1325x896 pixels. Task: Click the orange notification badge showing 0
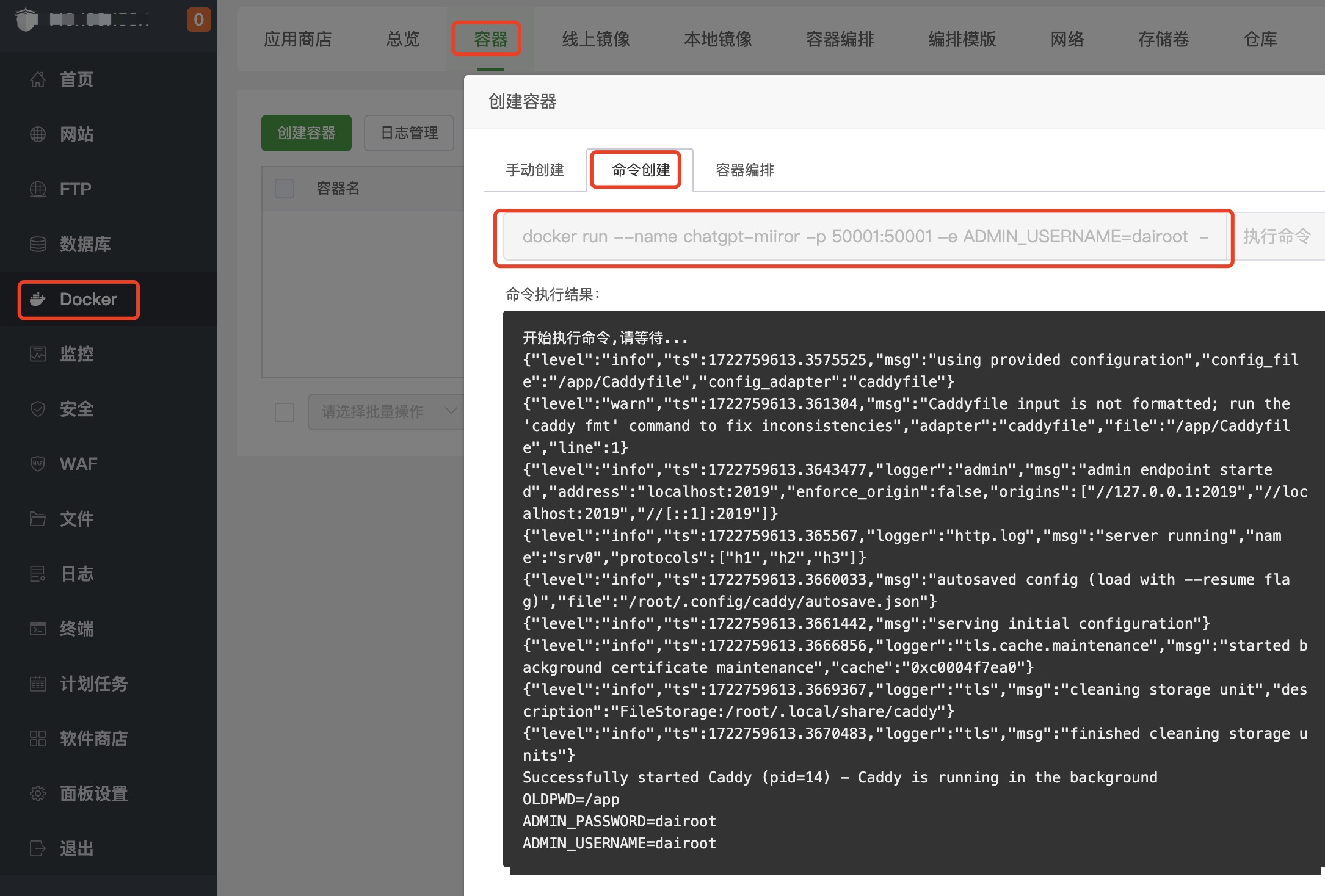tap(198, 20)
